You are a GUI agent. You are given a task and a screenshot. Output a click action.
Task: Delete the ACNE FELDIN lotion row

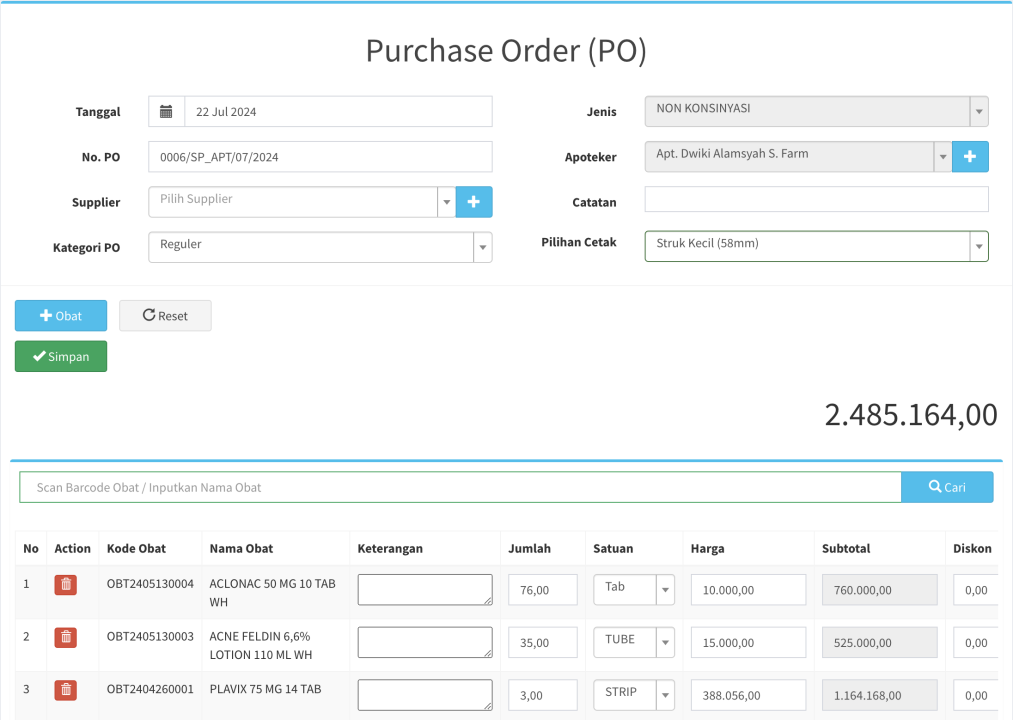point(65,637)
